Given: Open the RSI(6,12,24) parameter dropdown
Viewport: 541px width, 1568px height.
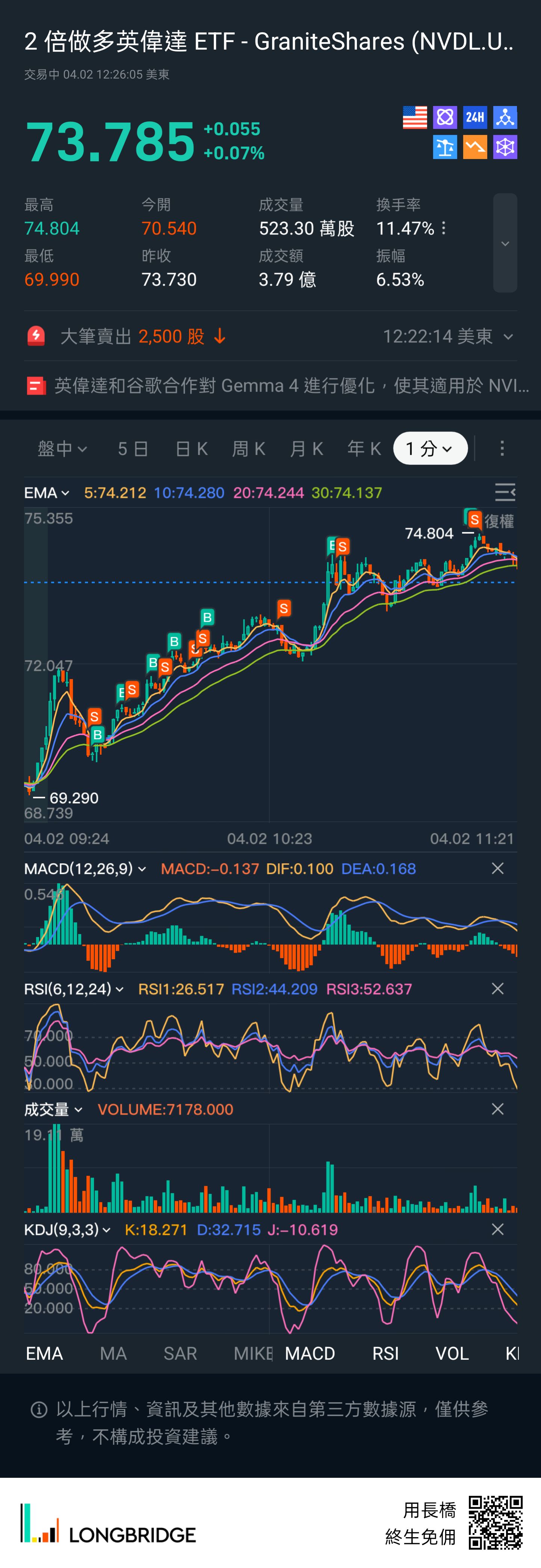Looking at the screenshot, I should (x=74, y=989).
